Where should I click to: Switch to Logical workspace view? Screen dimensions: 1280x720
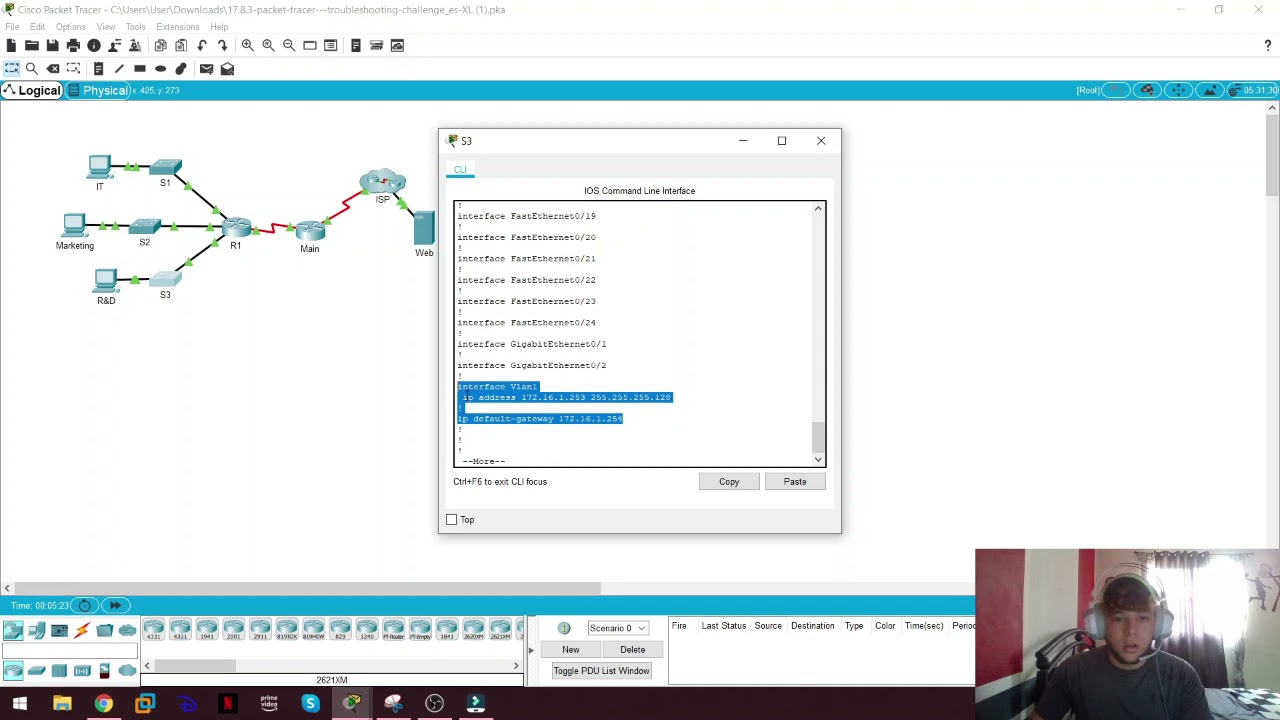(31, 91)
